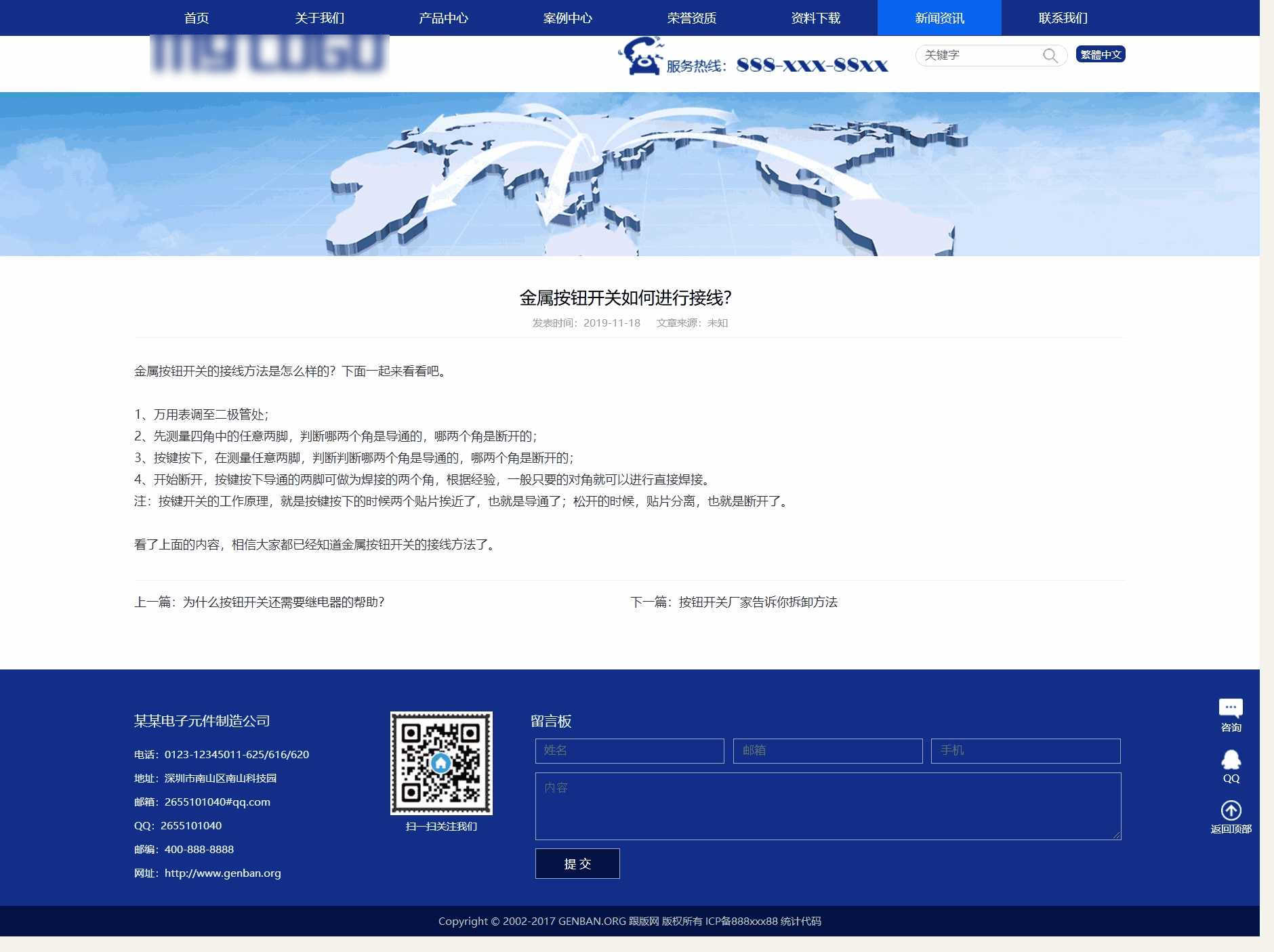Open the 咨询 chat icon on right side

click(1231, 709)
